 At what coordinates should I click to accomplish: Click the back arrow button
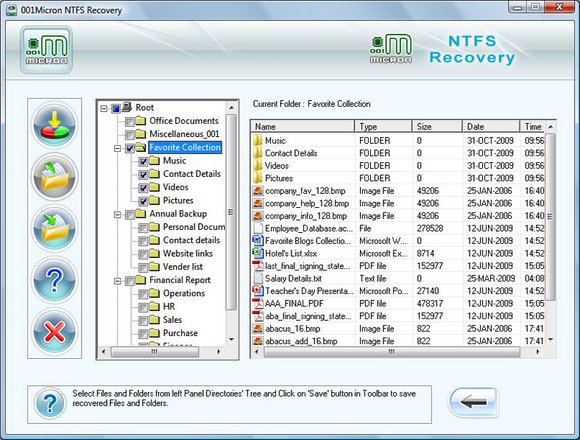473,402
